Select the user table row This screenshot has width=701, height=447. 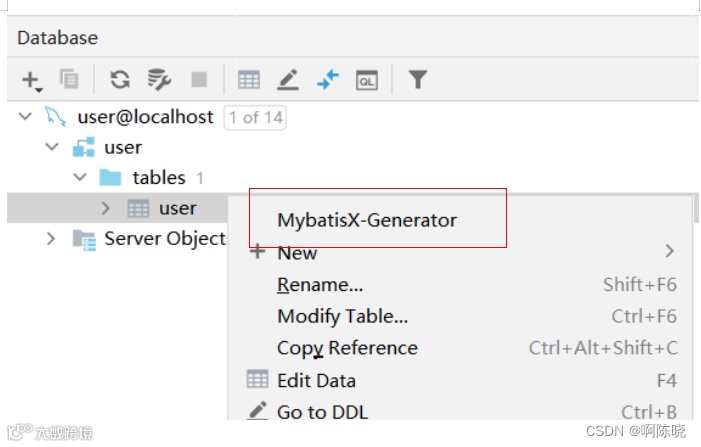(x=117, y=208)
